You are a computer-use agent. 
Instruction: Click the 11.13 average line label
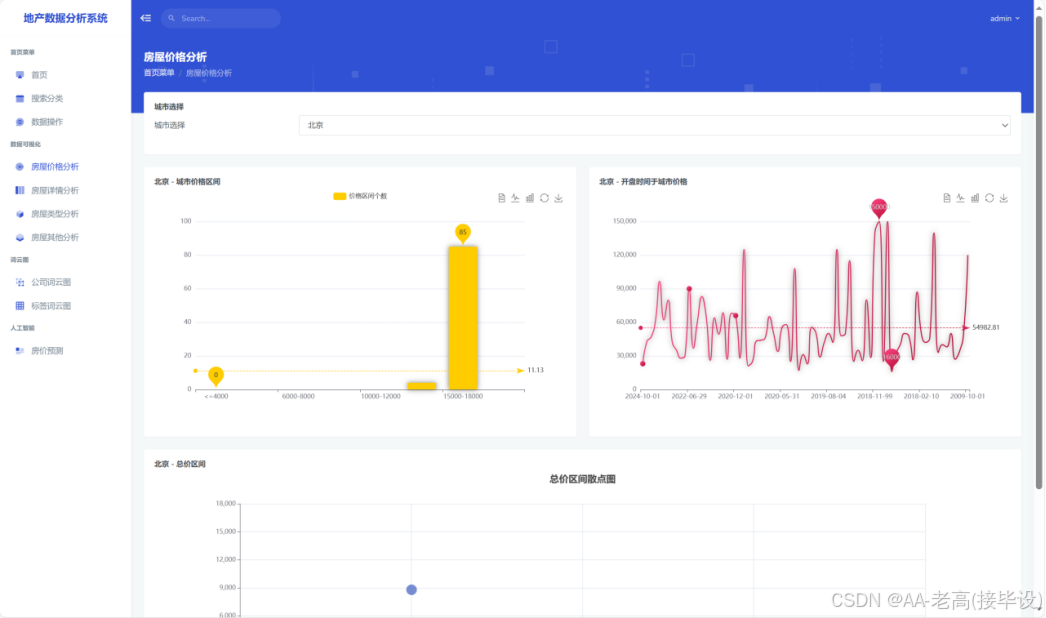coord(536,370)
